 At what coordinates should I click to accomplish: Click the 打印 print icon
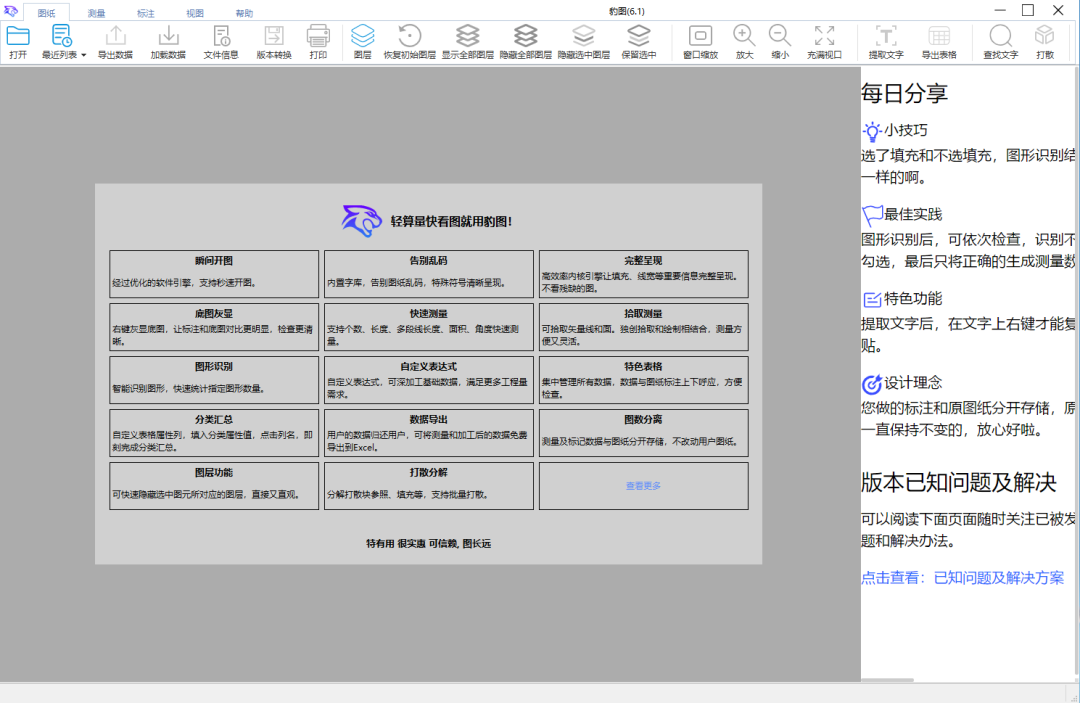coord(318,42)
